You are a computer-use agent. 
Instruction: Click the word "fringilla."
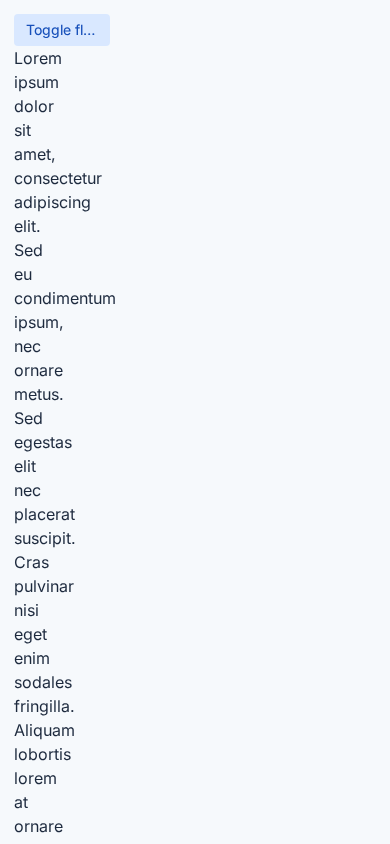[44, 707]
